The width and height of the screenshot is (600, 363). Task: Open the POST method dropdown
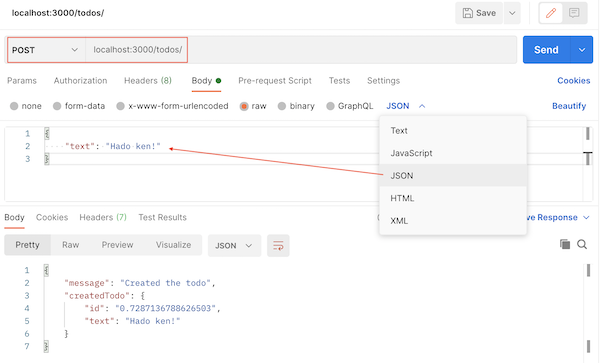(46, 50)
